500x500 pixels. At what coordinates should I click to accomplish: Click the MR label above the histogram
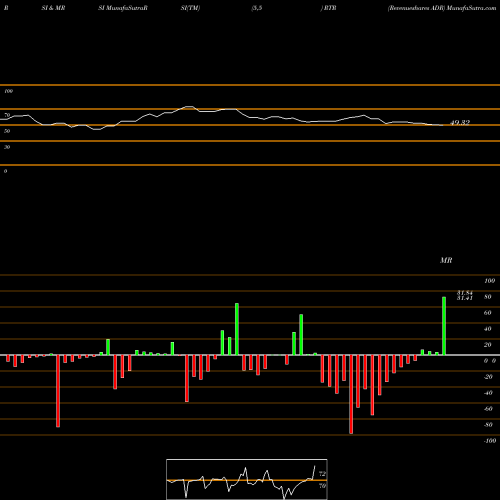[446, 260]
